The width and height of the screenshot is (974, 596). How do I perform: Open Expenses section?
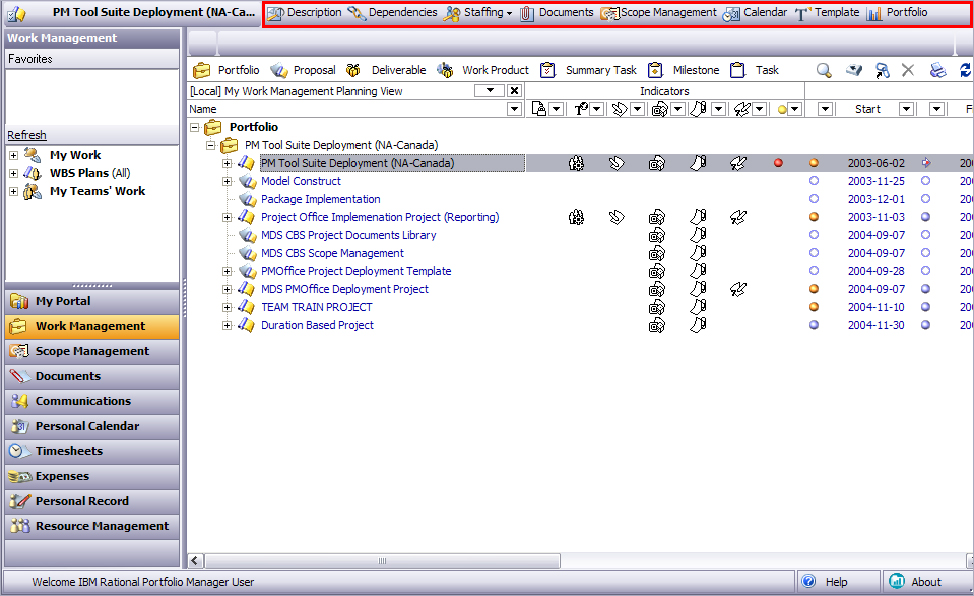(92, 477)
